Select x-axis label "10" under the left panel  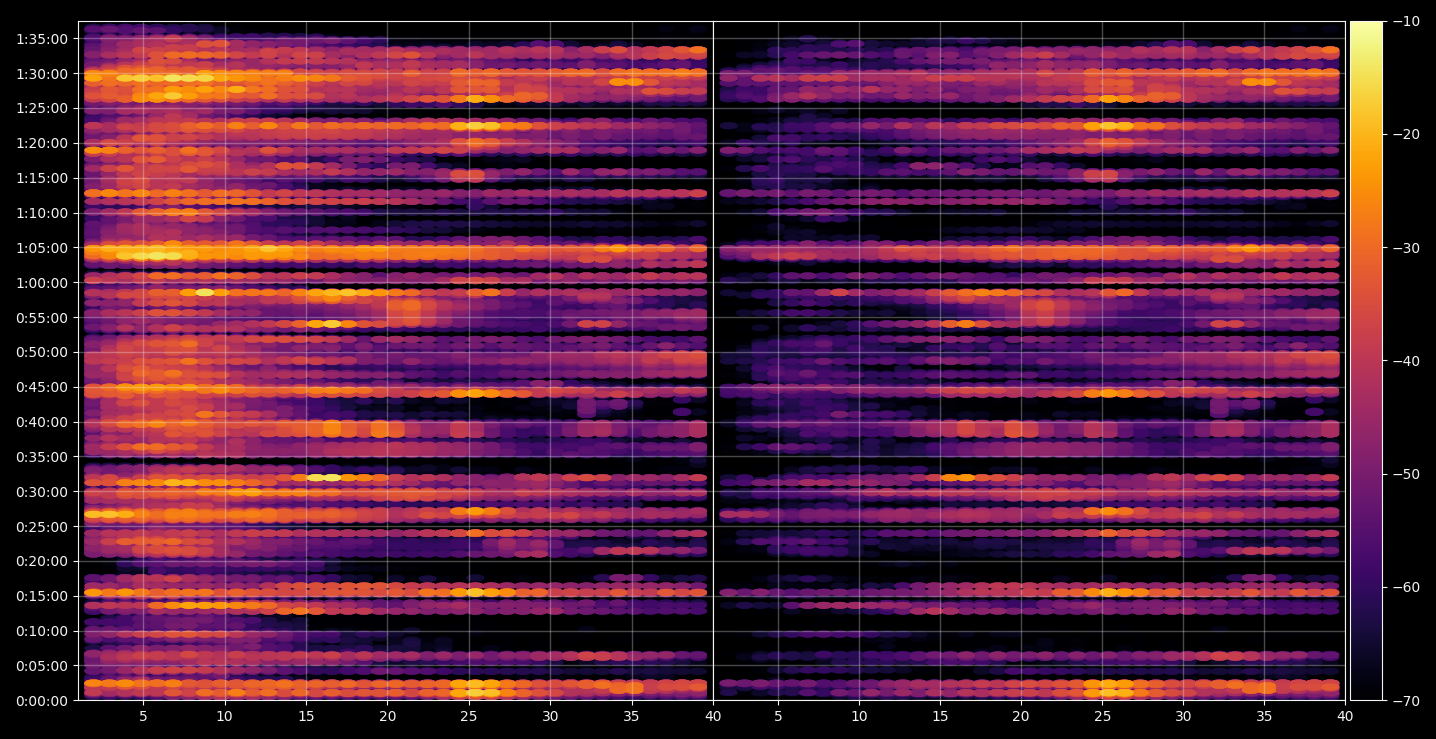pyautogui.click(x=224, y=717)
